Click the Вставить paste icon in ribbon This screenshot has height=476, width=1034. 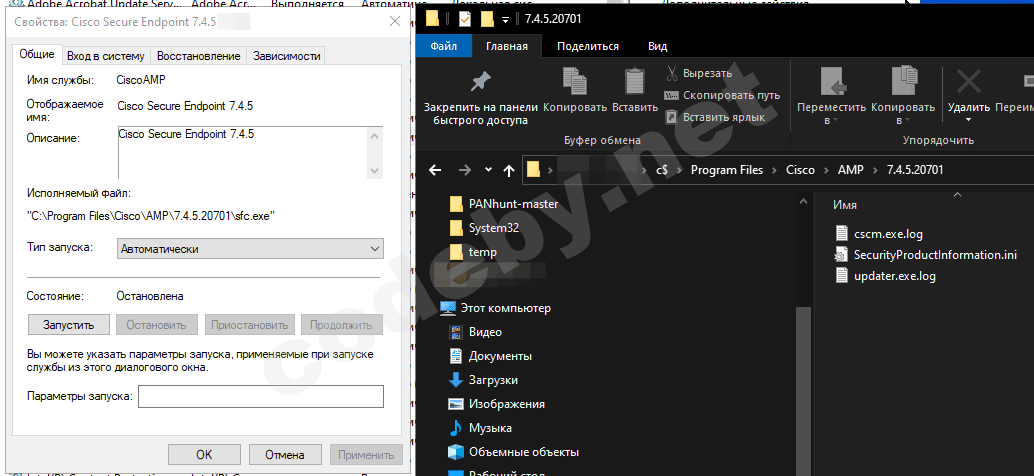click(634, 82)
